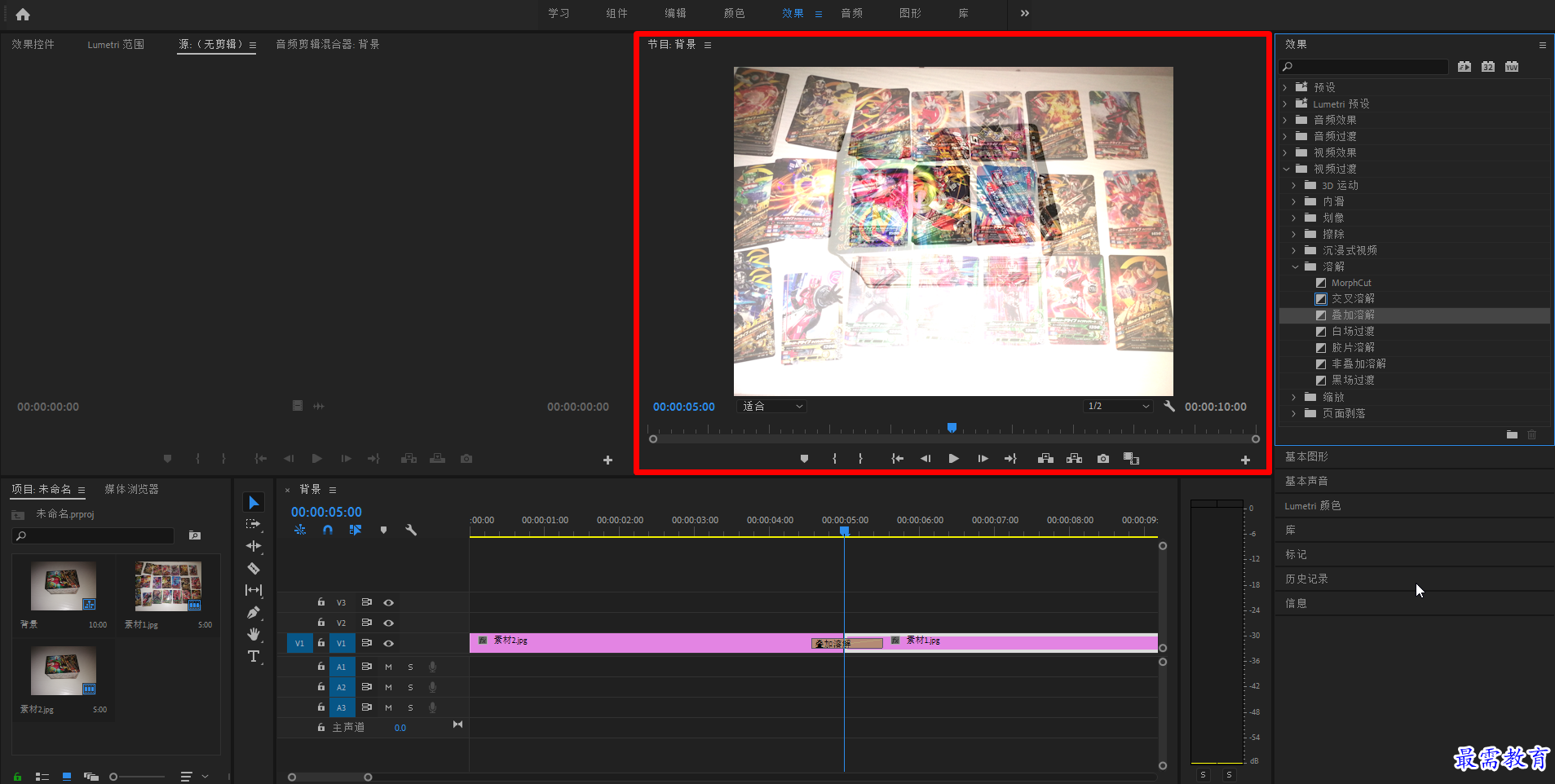Viewport: 1555px width, 784px height.
Task: Select the Slip tool
Action: [x=254, y=590]
